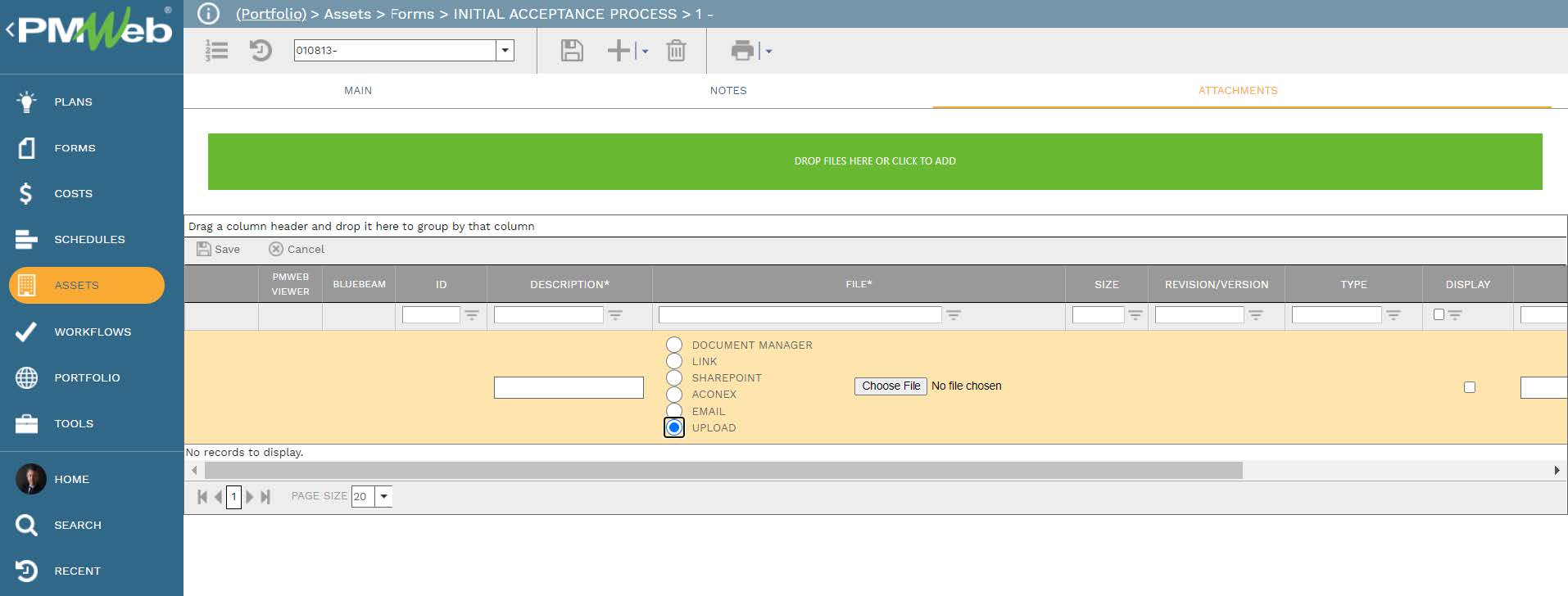The image size is (1568, 596).
Task: Click page number 1 in pager
Action: click(233, 497)
